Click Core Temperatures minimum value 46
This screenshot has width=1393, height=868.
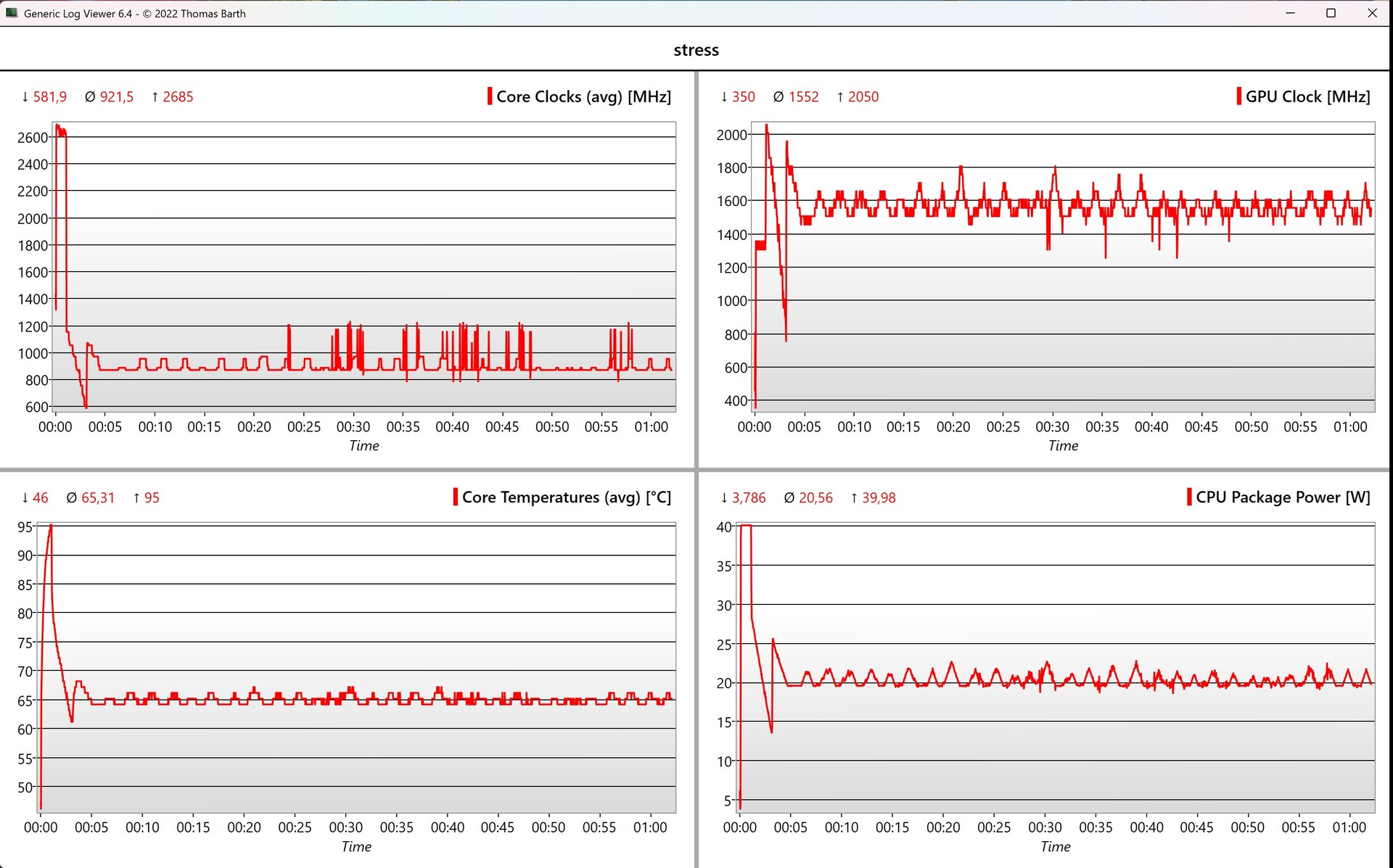[x=40, y=498]
